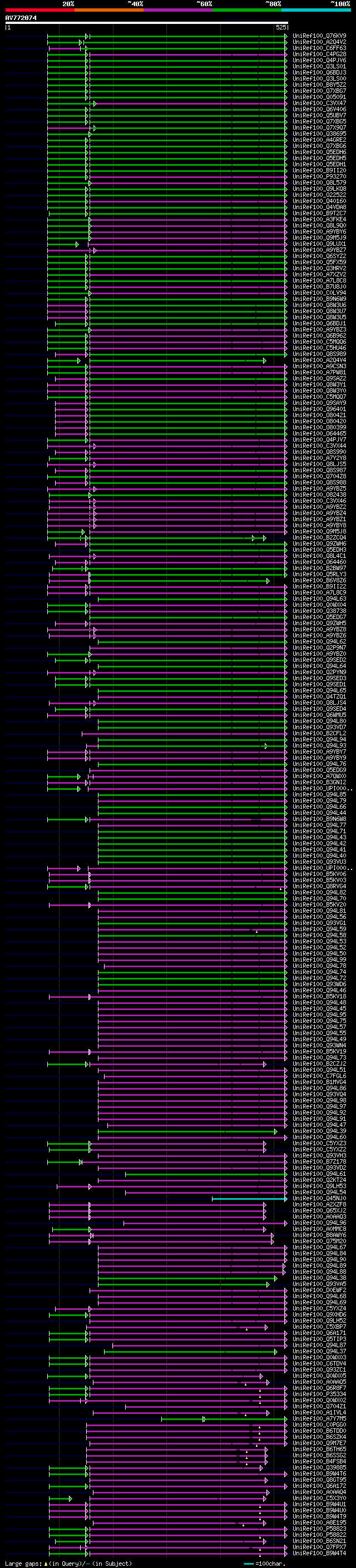356x1568 pixels.
Task: Select hit label UniRef100_C3VX47
Action: click(319, 103)
